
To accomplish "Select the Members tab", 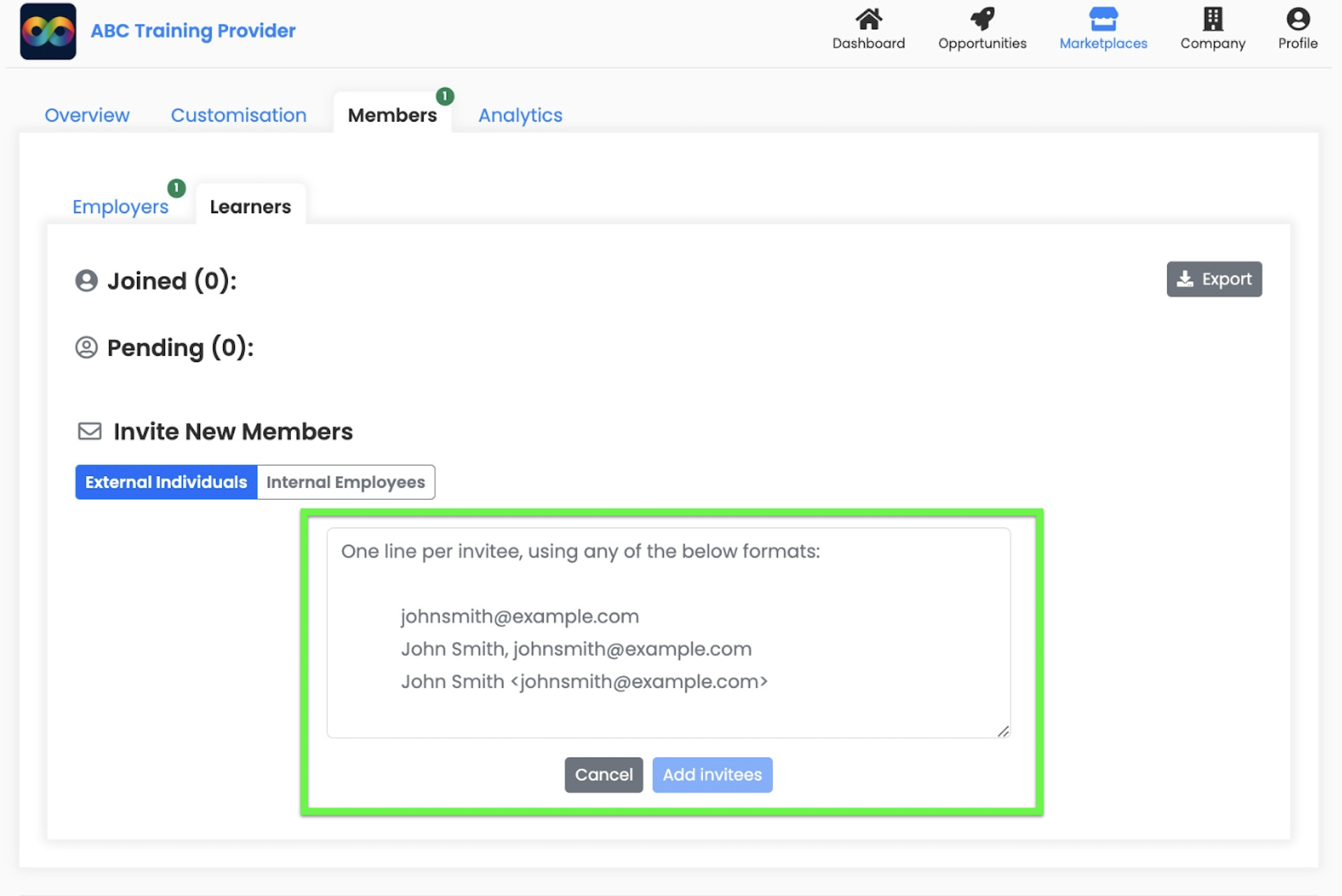I will pos(392,115).
